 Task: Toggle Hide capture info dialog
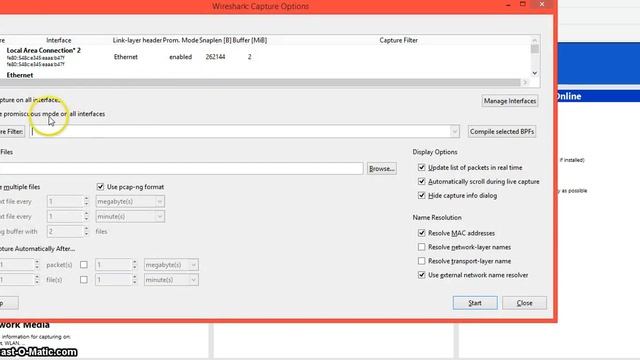(422, 196)
